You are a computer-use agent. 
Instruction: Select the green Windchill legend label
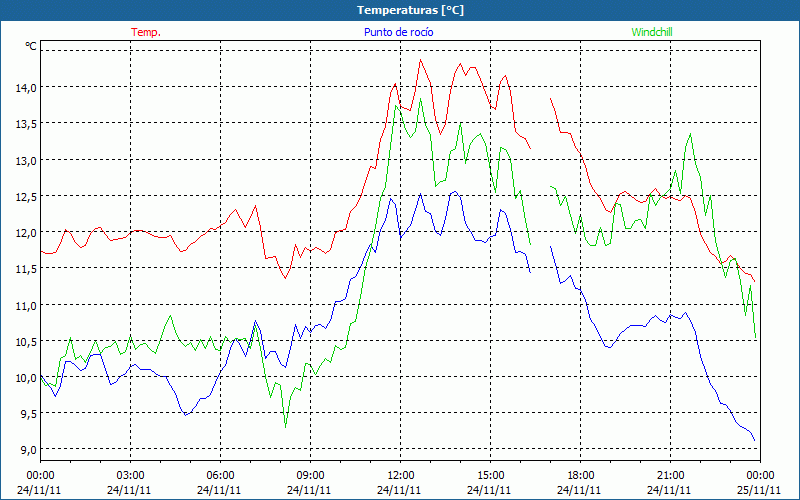tap(652, 32)
